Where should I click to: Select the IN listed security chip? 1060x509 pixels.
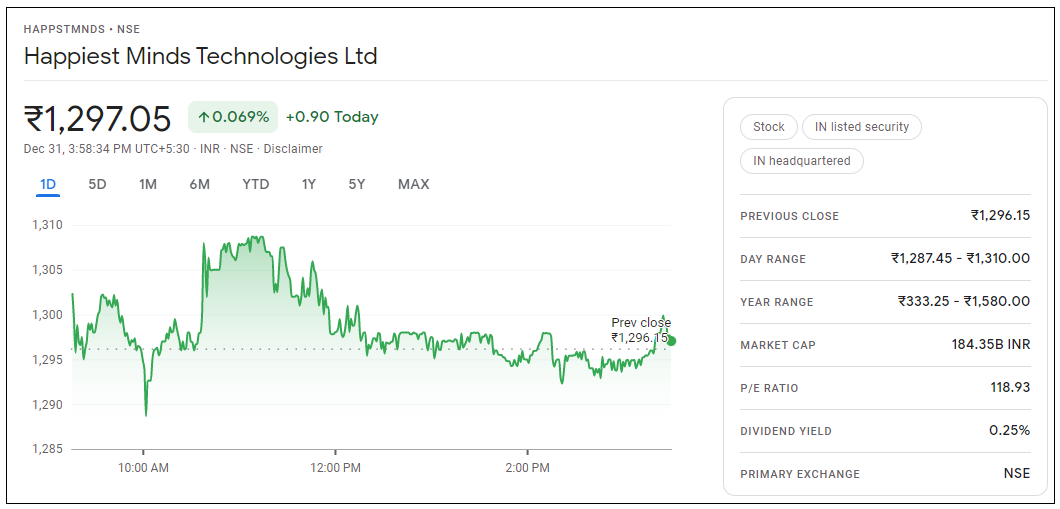[861, 127]
